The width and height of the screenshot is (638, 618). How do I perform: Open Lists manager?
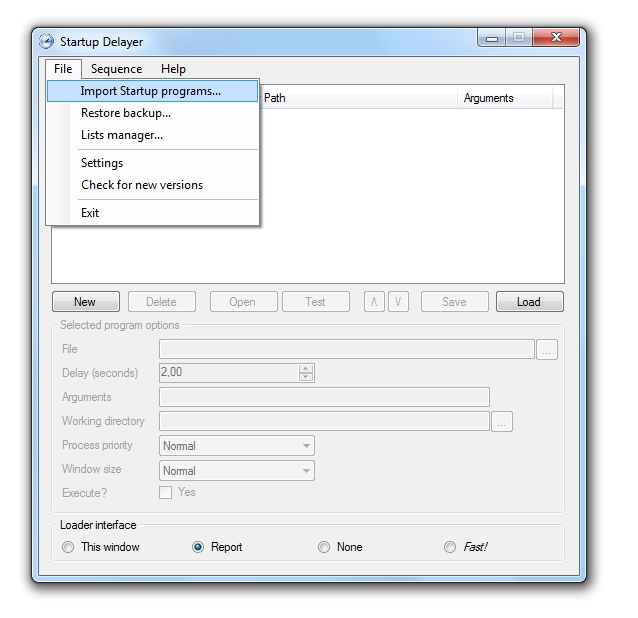point(153,135)
